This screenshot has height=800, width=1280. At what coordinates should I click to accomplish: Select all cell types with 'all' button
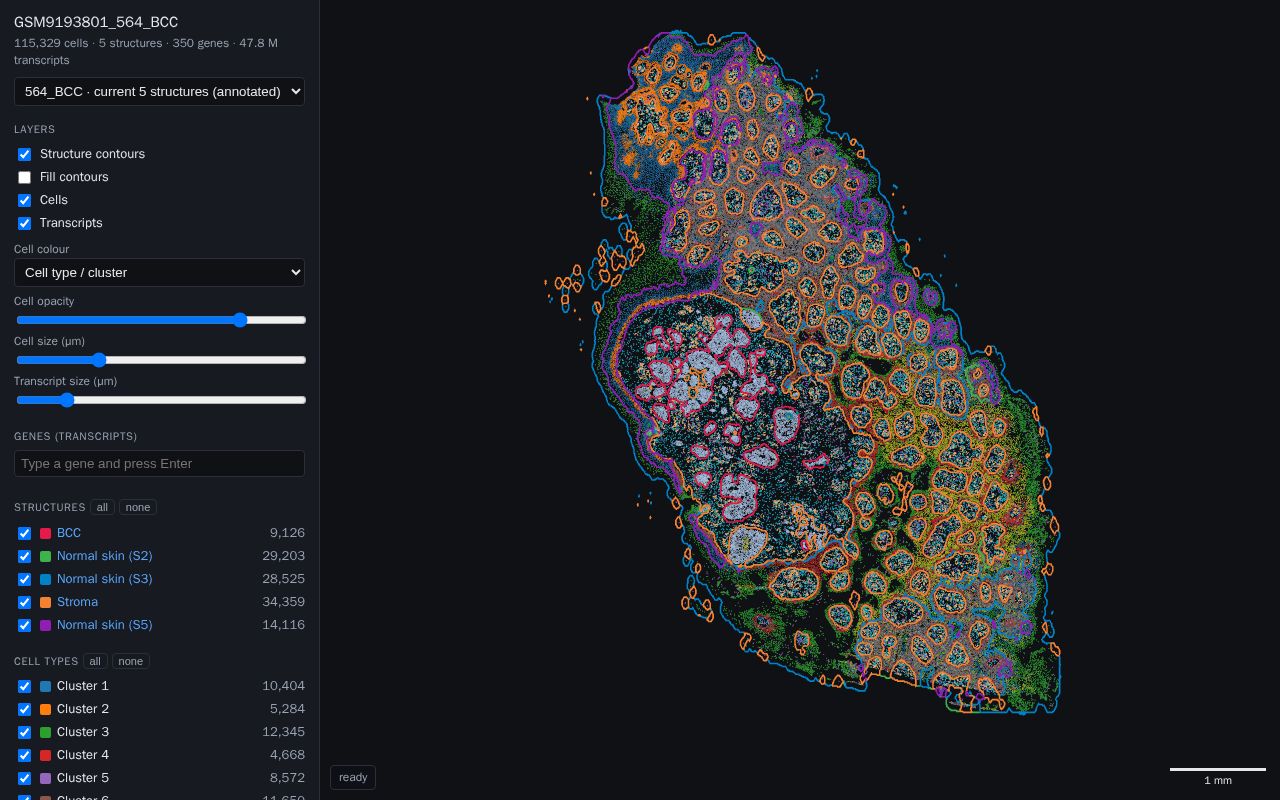coord(95,661)
